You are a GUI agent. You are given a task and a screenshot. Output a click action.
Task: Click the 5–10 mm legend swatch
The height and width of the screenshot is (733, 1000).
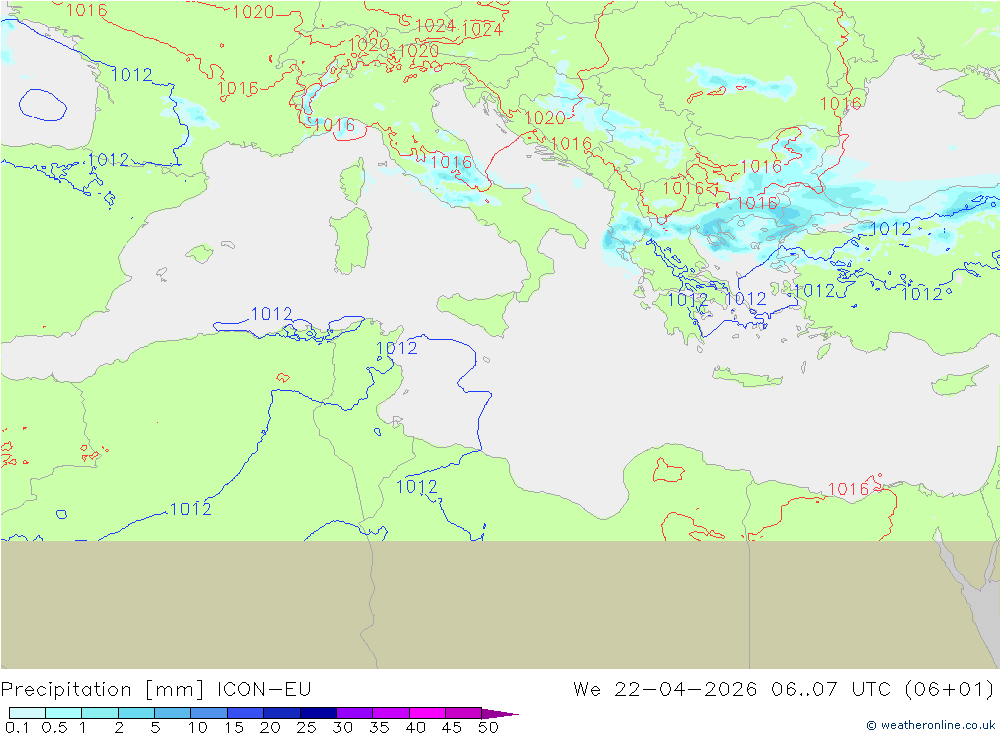(173, 713)
